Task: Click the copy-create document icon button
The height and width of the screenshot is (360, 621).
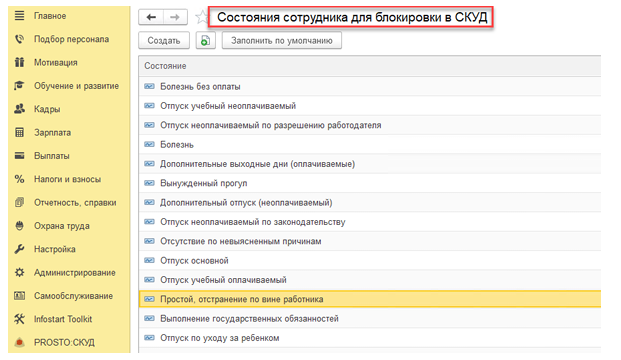Action: 206,40
